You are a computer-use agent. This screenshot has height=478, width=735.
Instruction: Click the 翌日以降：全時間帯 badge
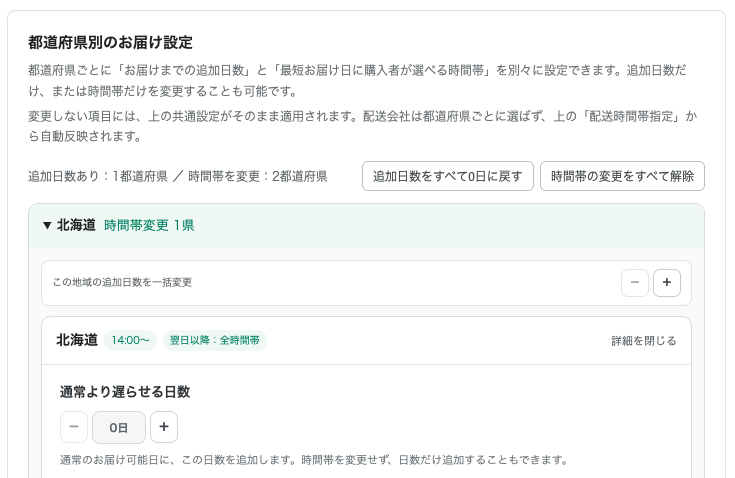pyautogui.click(x=215, y=340)
